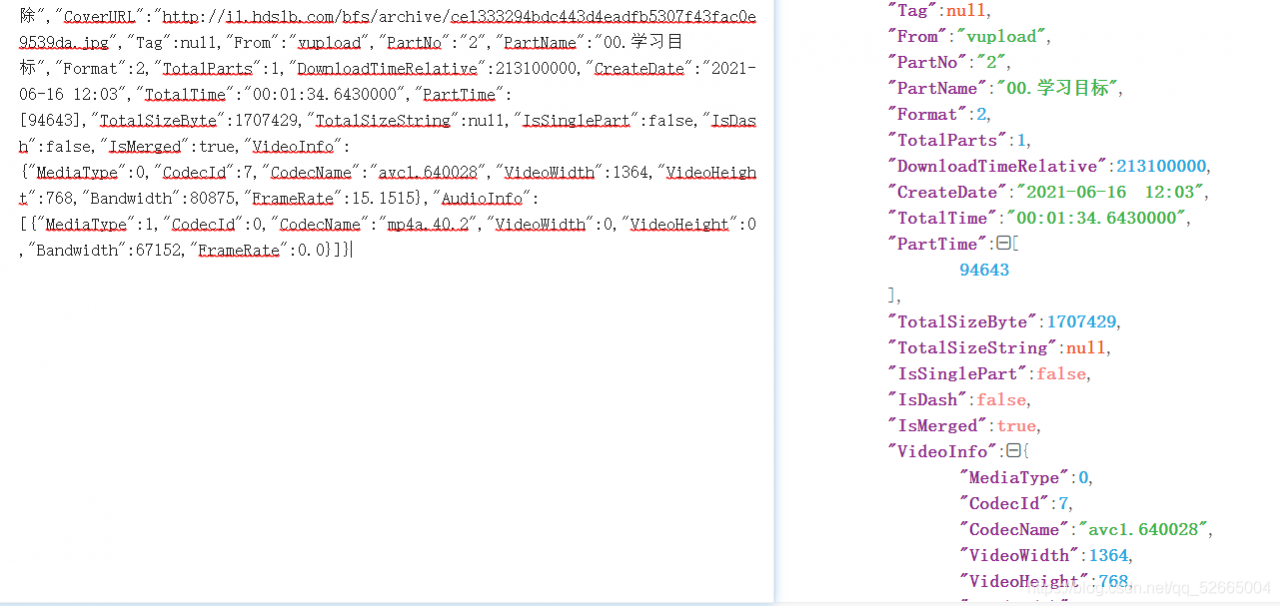Click the "PartNo" key in the formatted tree
The height and width of the screenshot is (606, 1280).
[x=925, y=62]
